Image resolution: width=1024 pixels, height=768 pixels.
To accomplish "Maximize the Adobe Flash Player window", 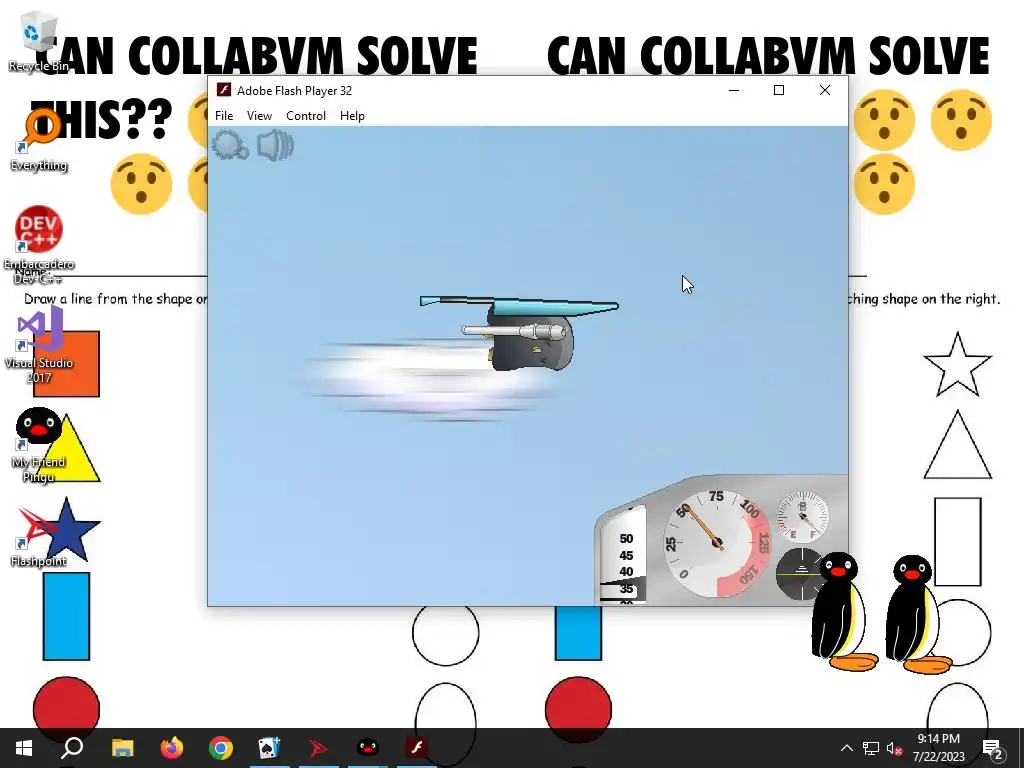I will (x=778, y=90).
